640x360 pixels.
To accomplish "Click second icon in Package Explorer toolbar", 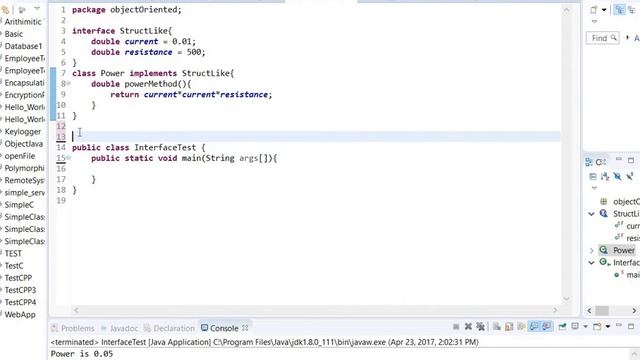I will (x=22, y=9).
